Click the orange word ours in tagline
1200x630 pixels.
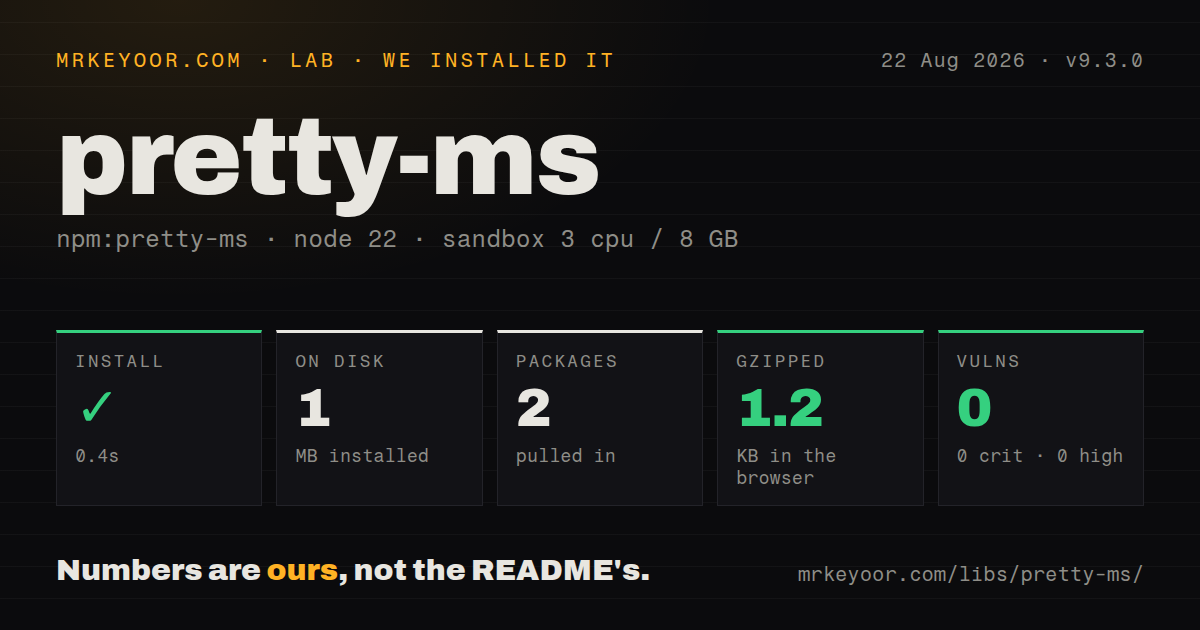click(302, 571)
